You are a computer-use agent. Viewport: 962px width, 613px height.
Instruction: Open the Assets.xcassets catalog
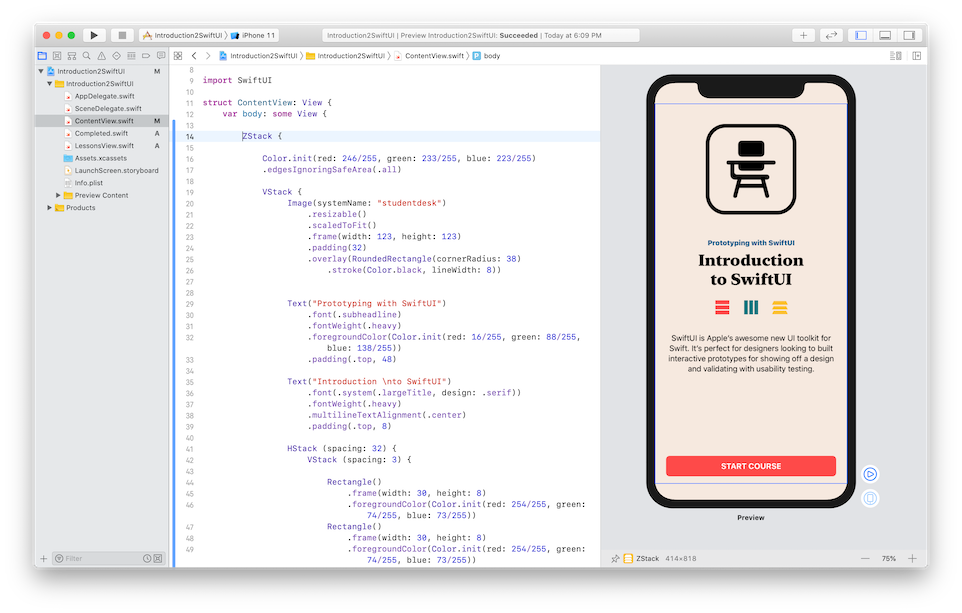click(x=101, y=158)
